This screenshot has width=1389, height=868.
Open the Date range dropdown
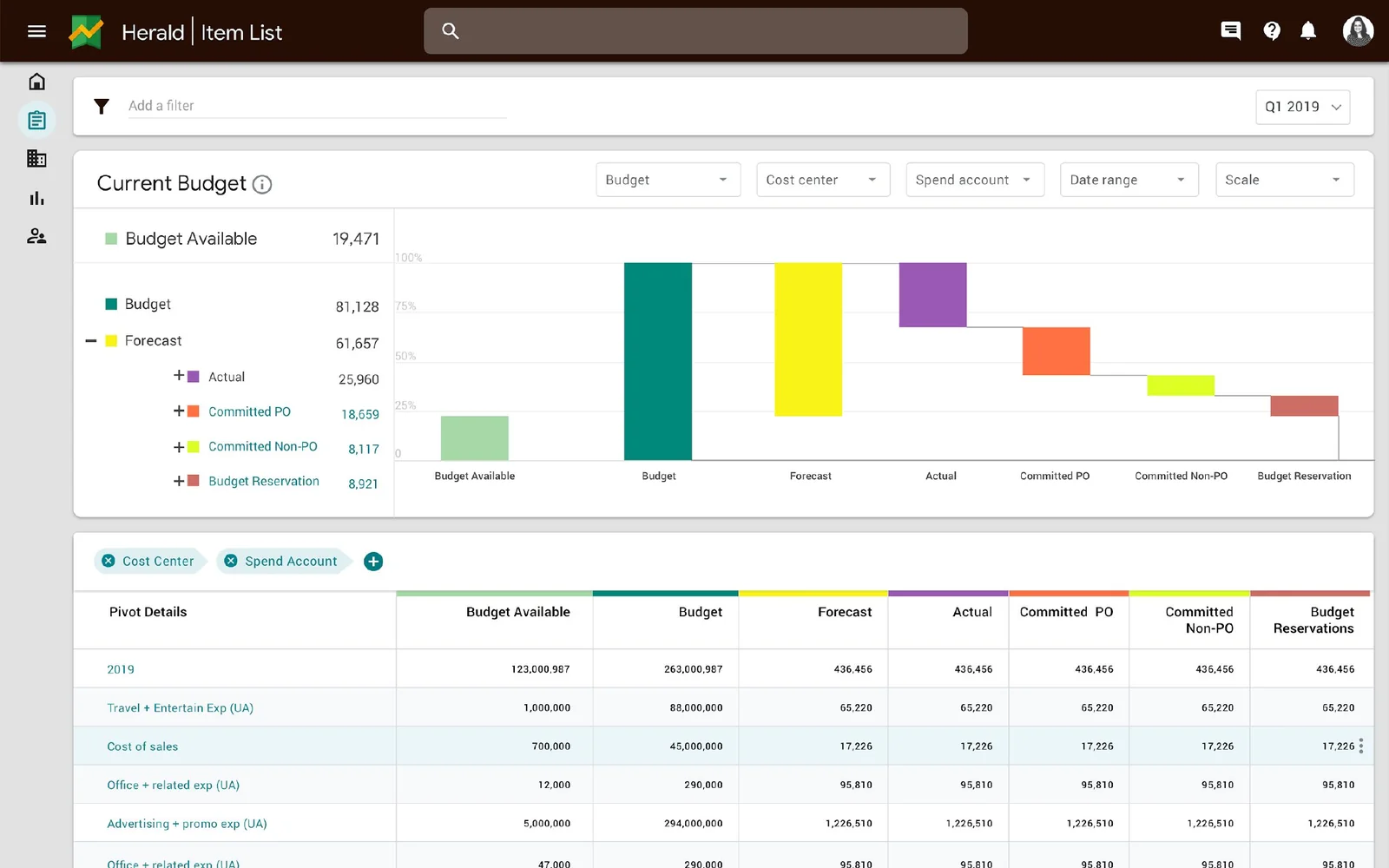1129,180
